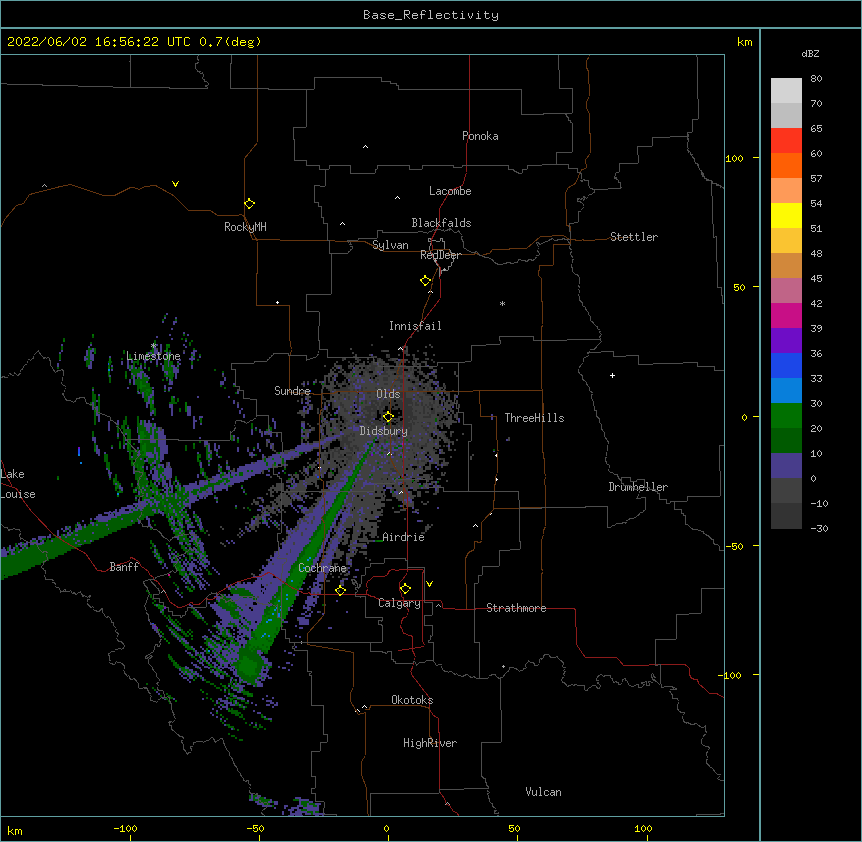Screen dimensions: 862x842
Task: Select the Okotoks label
Action: (x=412, y=700)
